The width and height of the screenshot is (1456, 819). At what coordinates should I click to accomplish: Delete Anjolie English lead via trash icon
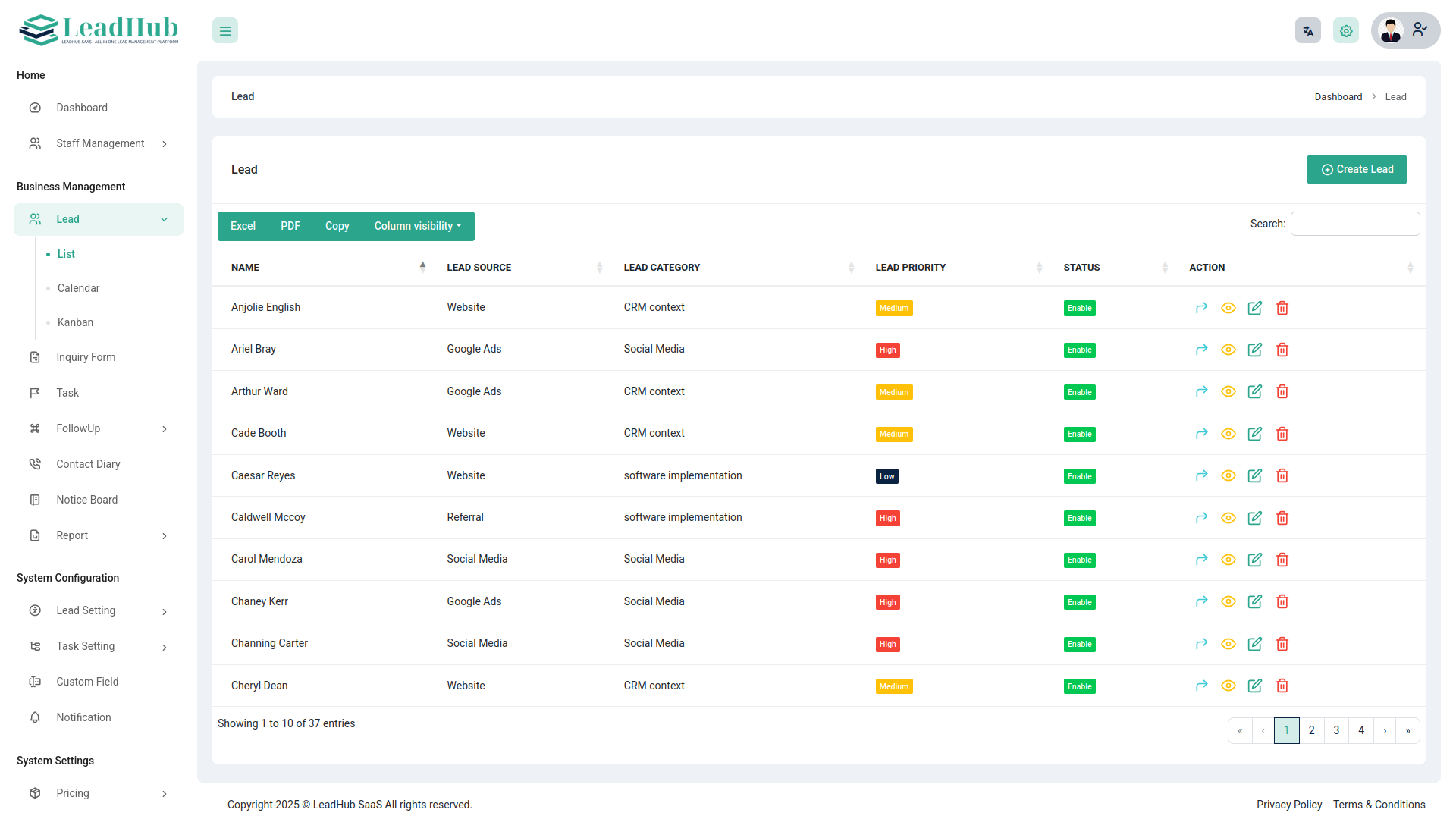pyautogui.click(x=1282, y=308)
